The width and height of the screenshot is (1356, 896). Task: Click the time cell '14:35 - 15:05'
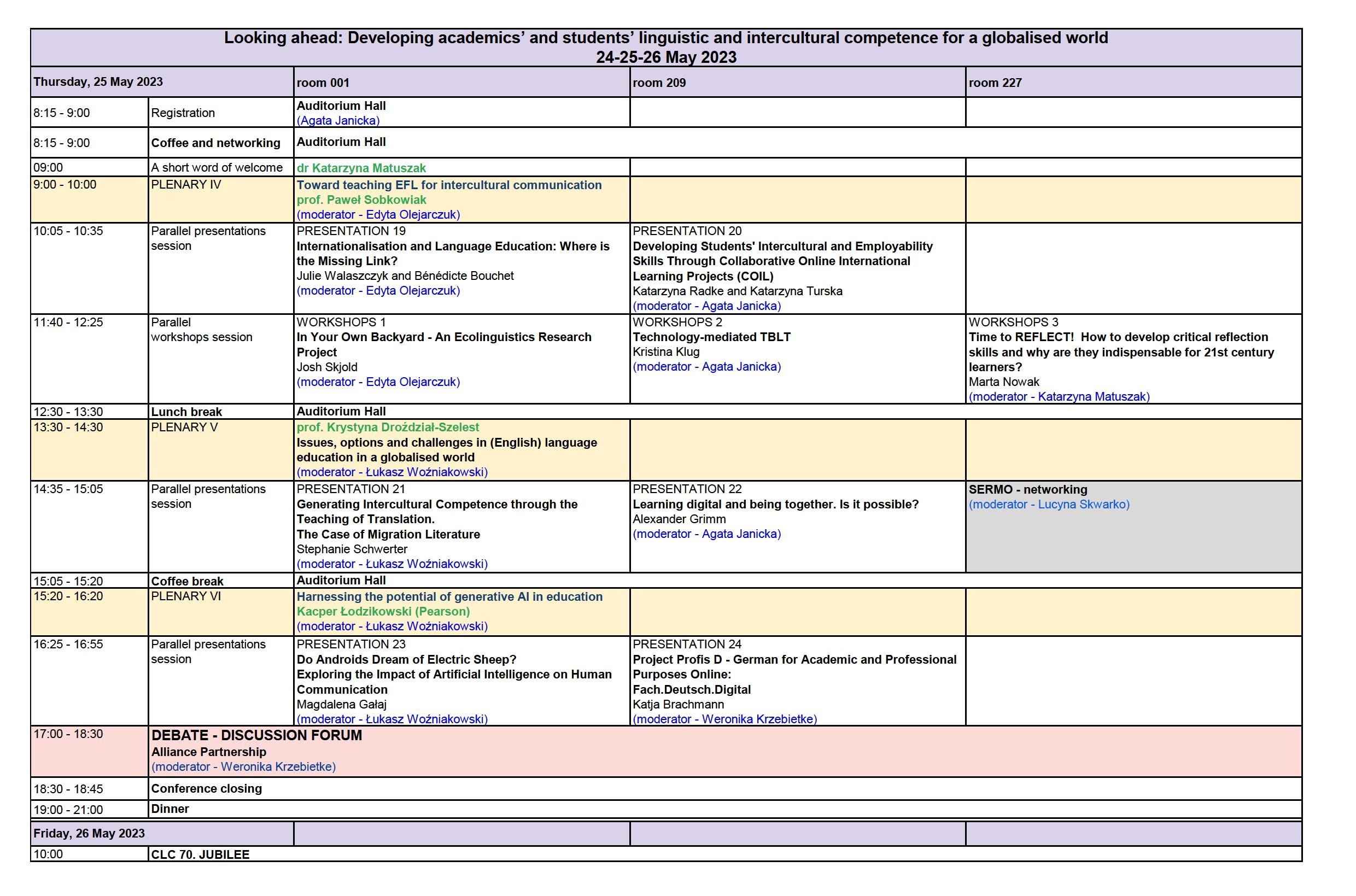(x=89, y=526)
